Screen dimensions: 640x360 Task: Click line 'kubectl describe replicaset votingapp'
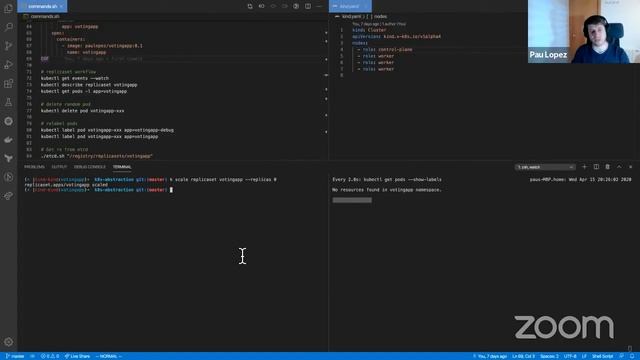click(x=89, y=85)
